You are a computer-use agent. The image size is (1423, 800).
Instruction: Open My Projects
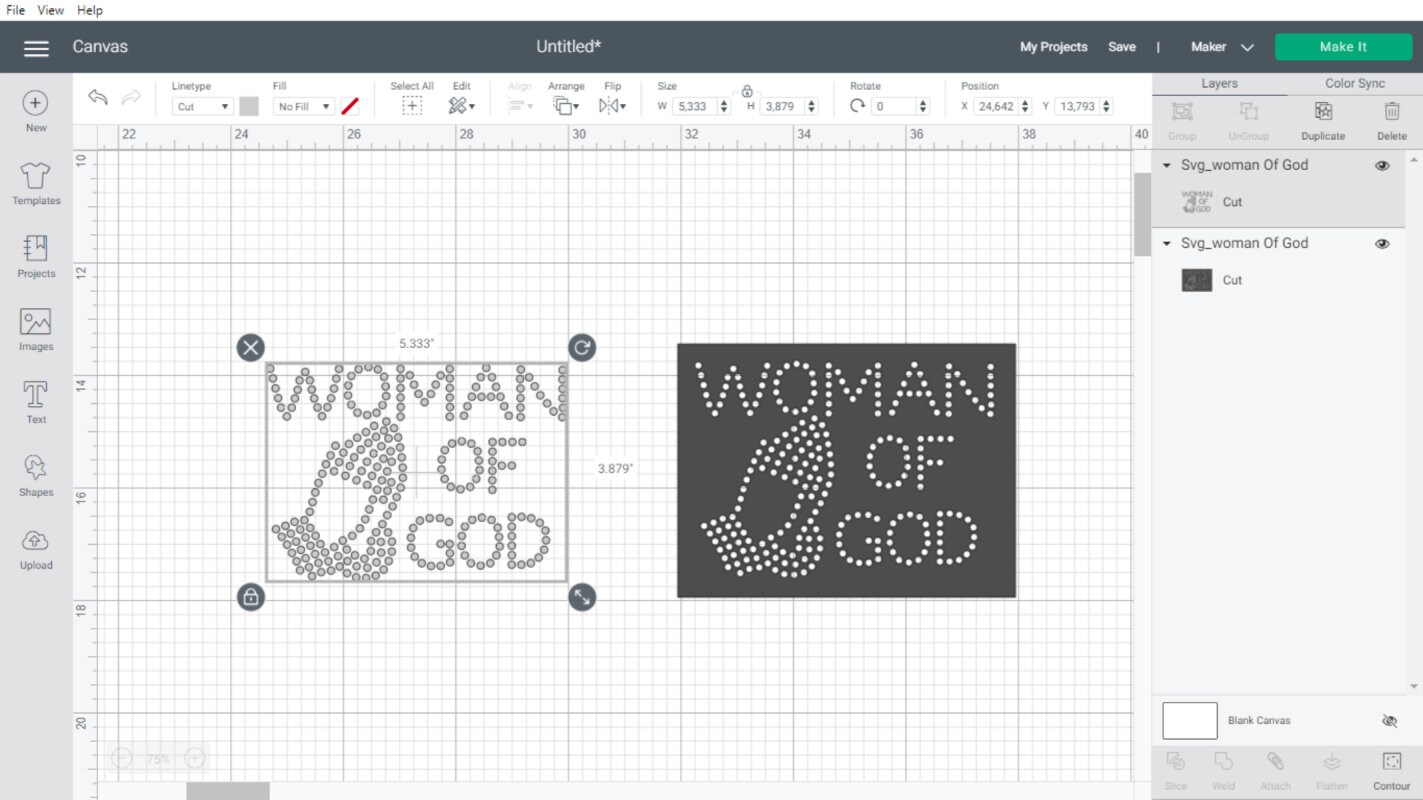(1053, 46)
